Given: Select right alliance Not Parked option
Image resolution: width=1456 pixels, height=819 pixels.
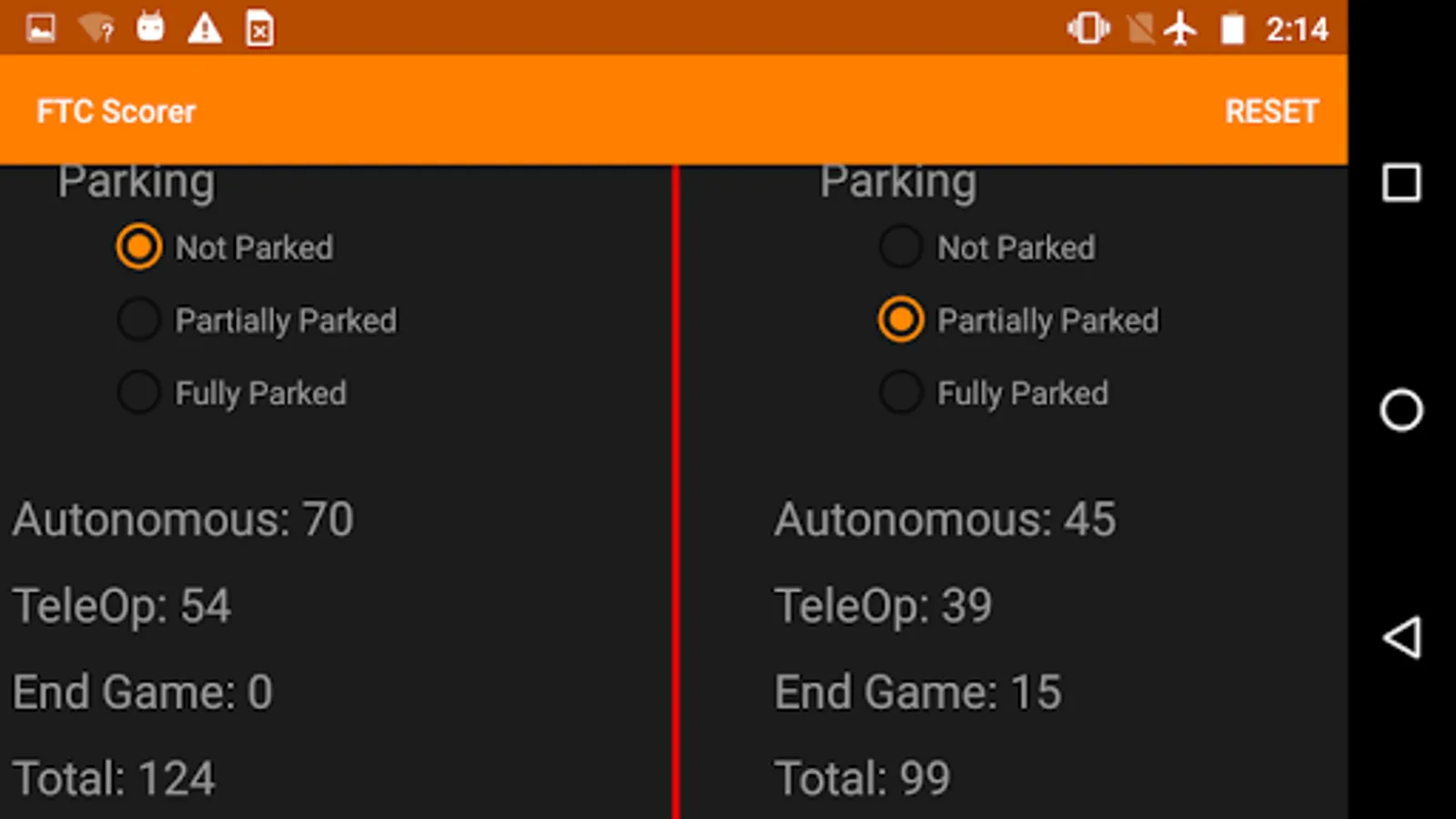Looking at the screenshot, I should (x=901, y=247).
